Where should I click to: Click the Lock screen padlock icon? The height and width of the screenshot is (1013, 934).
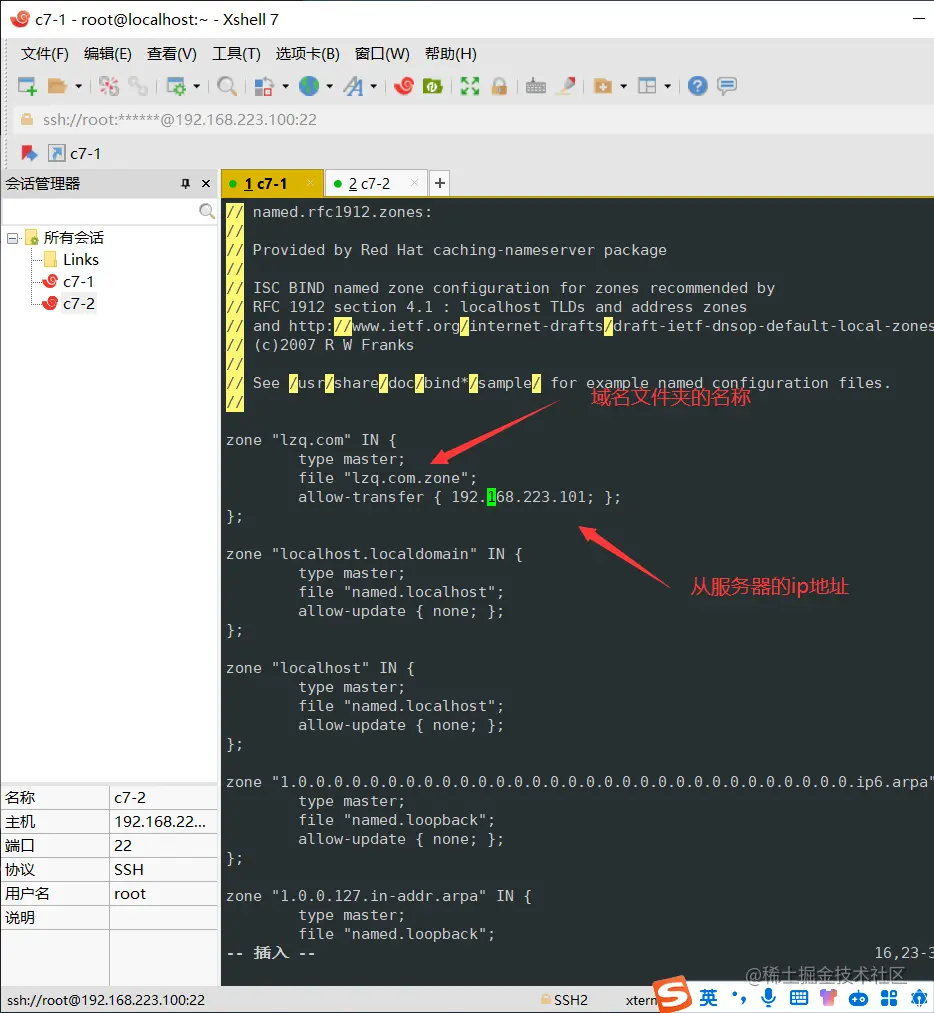coord(499,86)
